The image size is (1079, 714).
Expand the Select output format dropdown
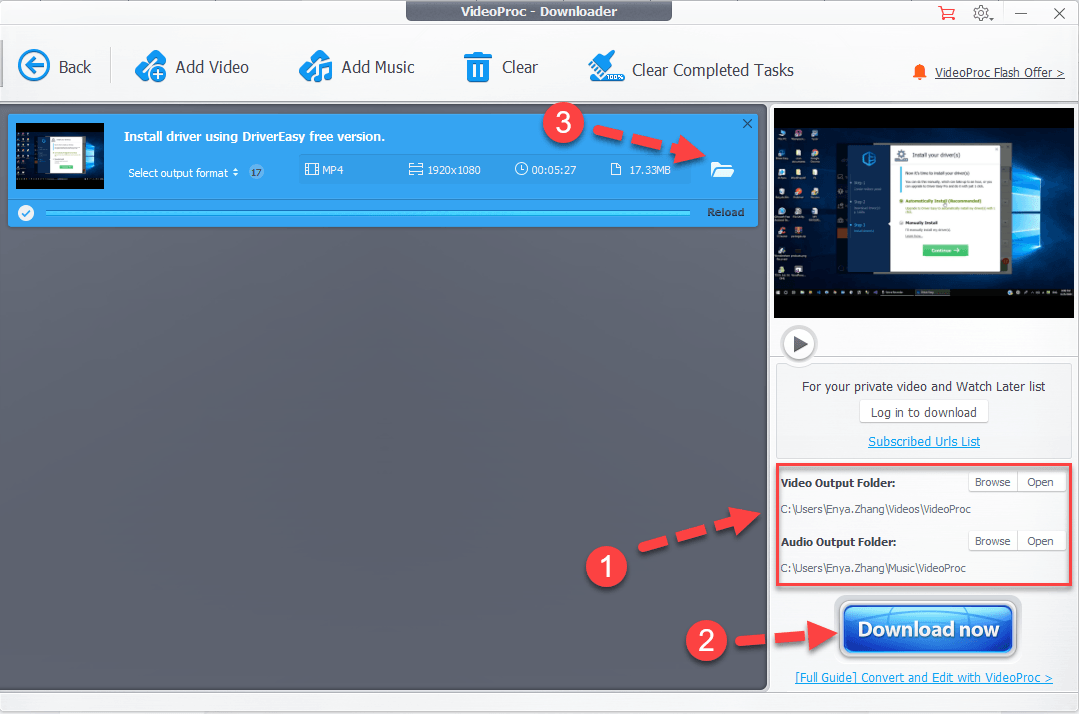tap(183, 173)
